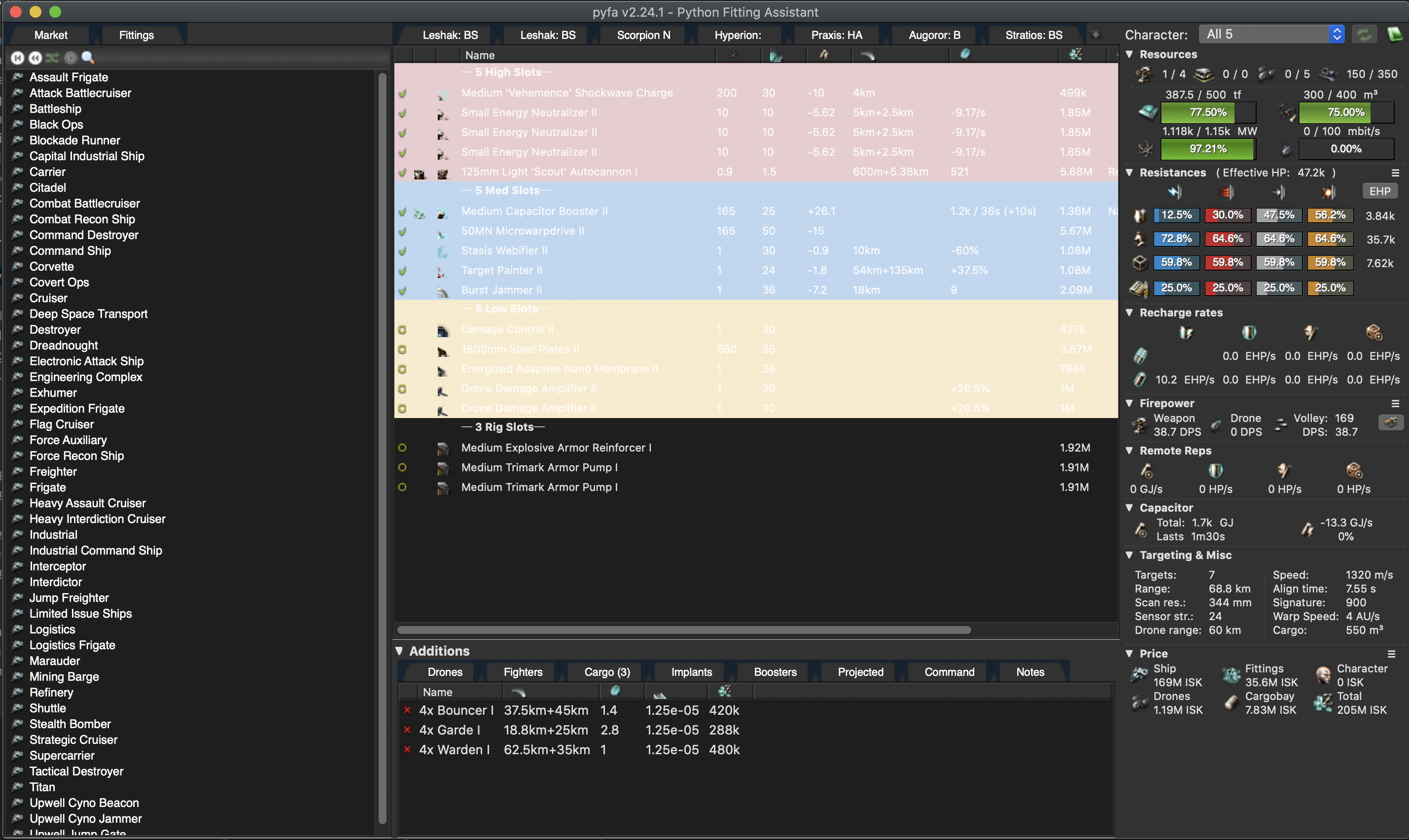
Task: Check the capacitor fill level bar at 97.21%
Action: point(1207,149)
